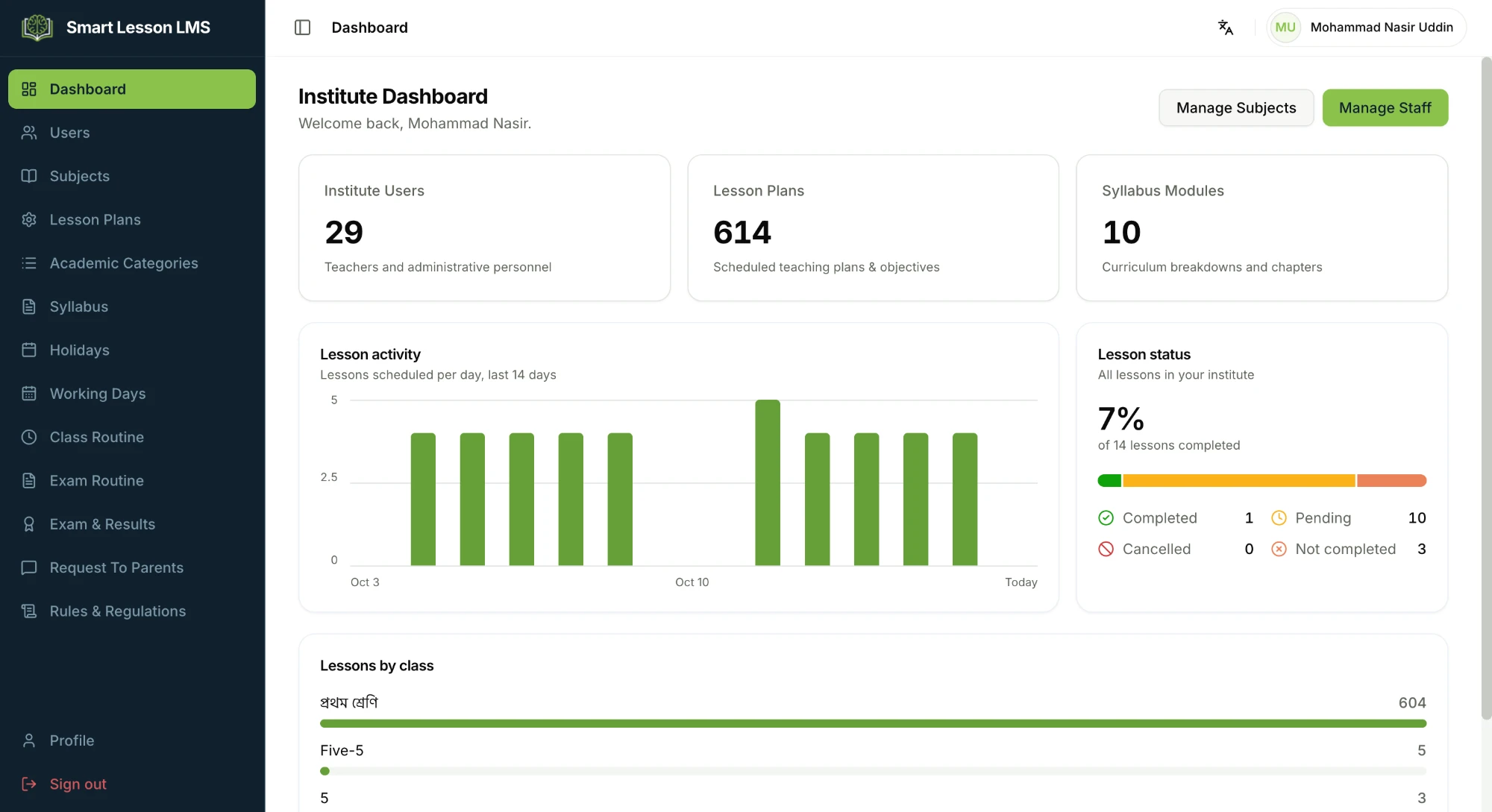The height and width of the screenshot is (812, 1492).
Task: Click the MU user avatar
Action: (1285, 28)
